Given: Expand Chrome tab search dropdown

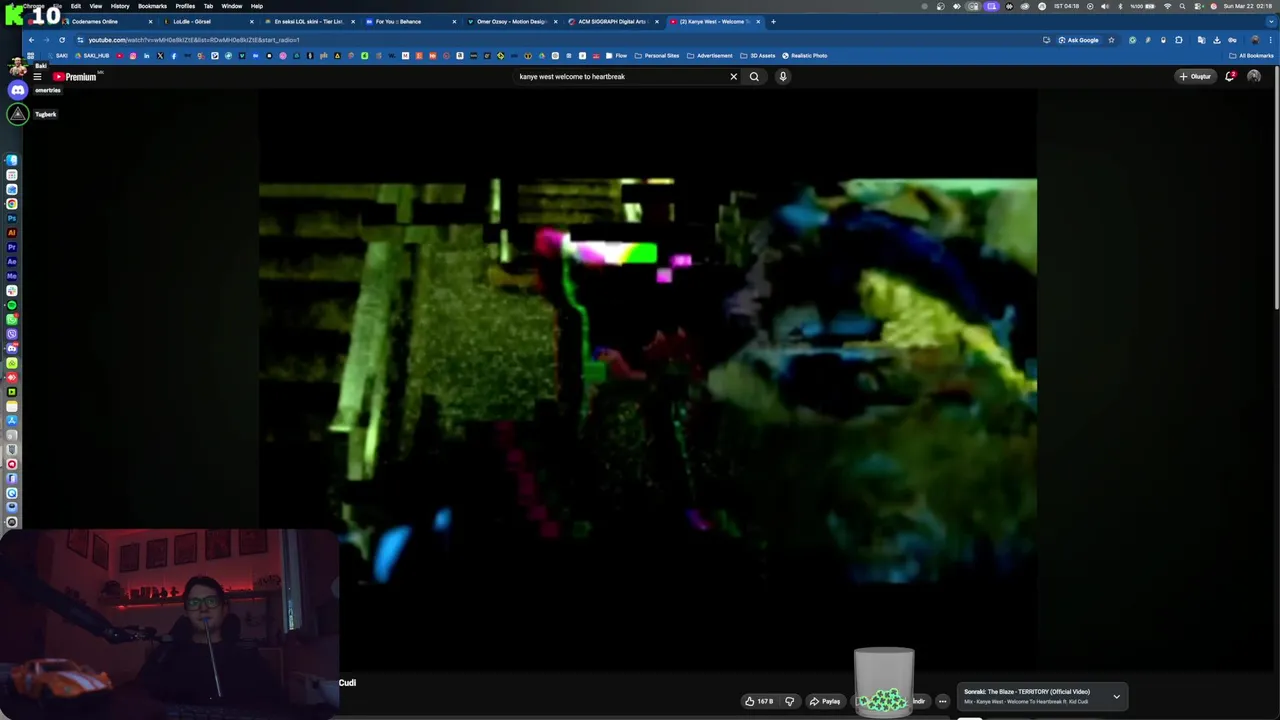Looking at the screenshot, I should click(x=1269, y=21).
